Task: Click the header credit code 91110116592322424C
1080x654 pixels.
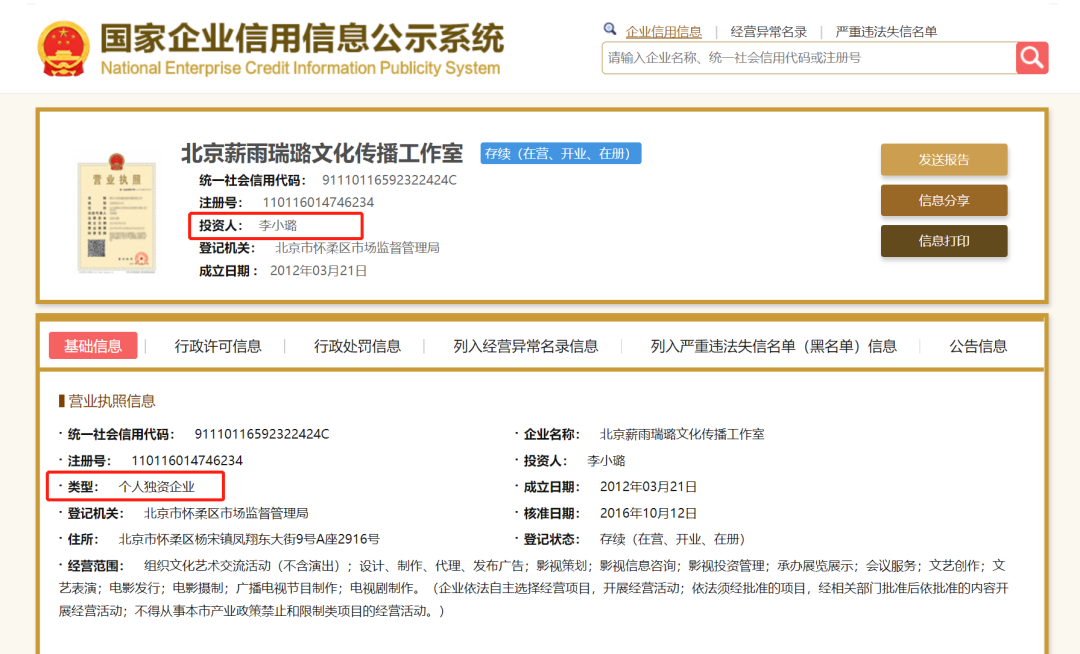Action: pyautogui.click(x=389, y=180)
